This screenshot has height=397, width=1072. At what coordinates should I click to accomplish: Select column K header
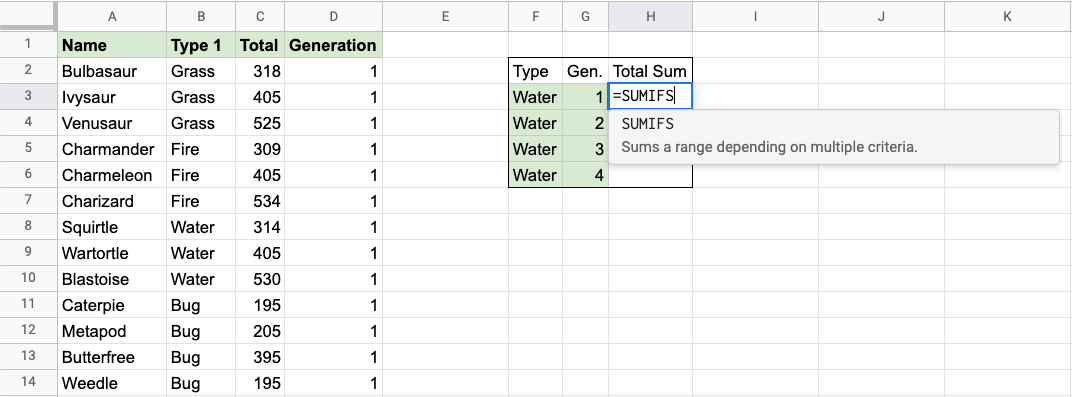pyautogui.click(x=1007, y=16)
